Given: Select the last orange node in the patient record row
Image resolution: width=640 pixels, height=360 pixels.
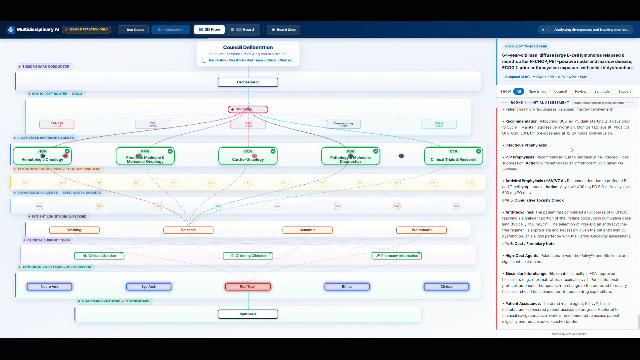Looking at the screenshot, I should pos(421,230).
